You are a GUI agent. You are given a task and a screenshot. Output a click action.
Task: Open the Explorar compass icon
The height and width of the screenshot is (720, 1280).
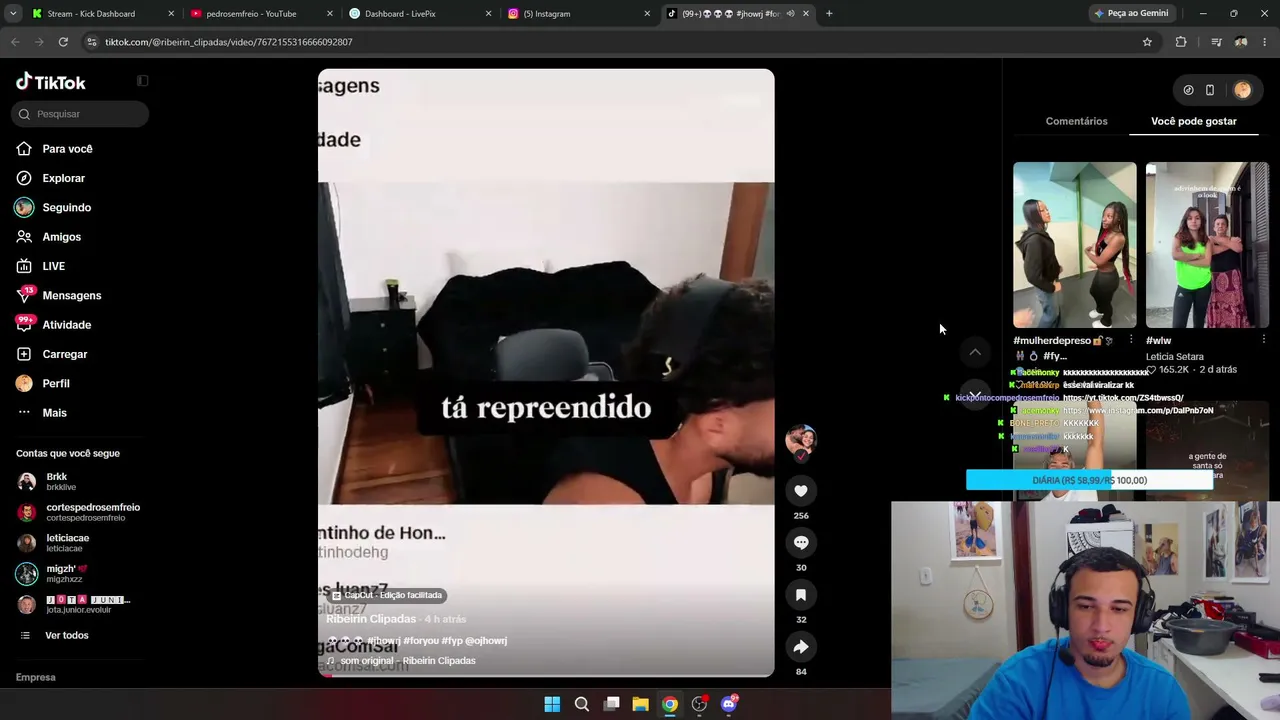coord(24,178)
